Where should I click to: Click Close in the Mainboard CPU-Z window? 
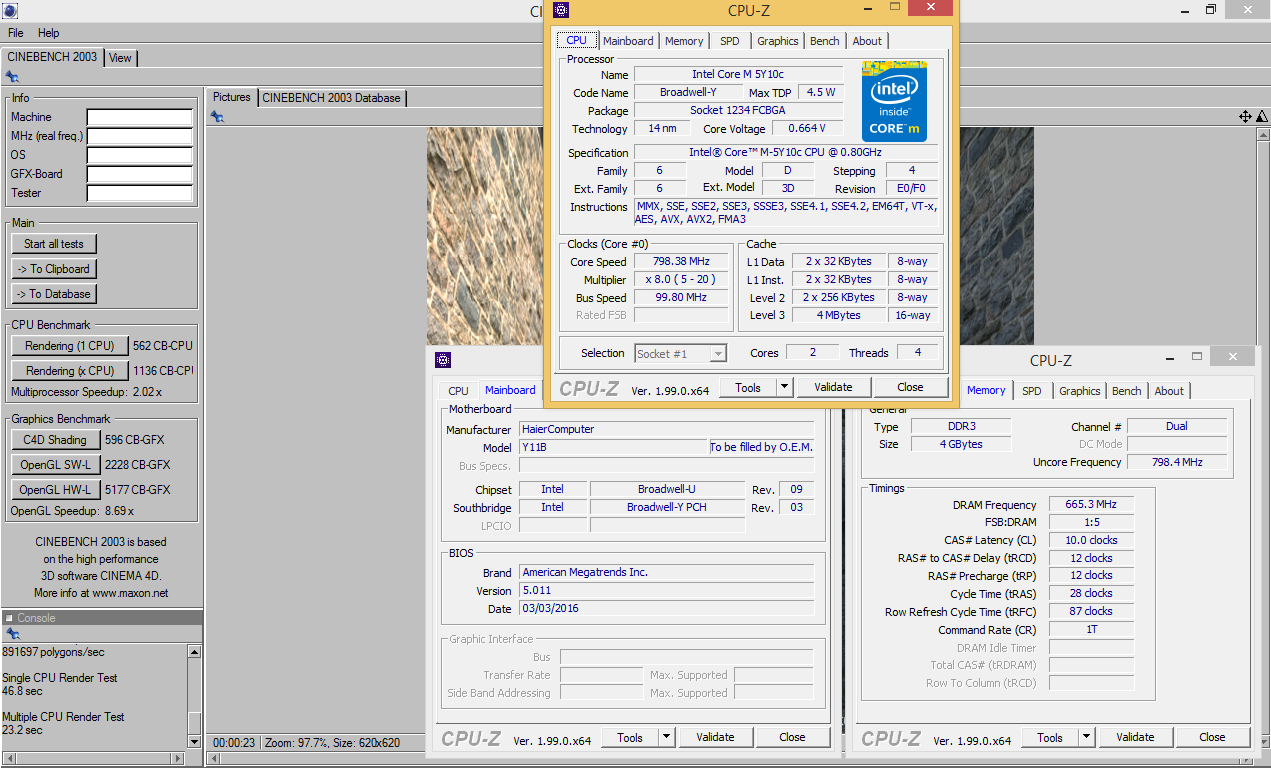coord(792,737)
